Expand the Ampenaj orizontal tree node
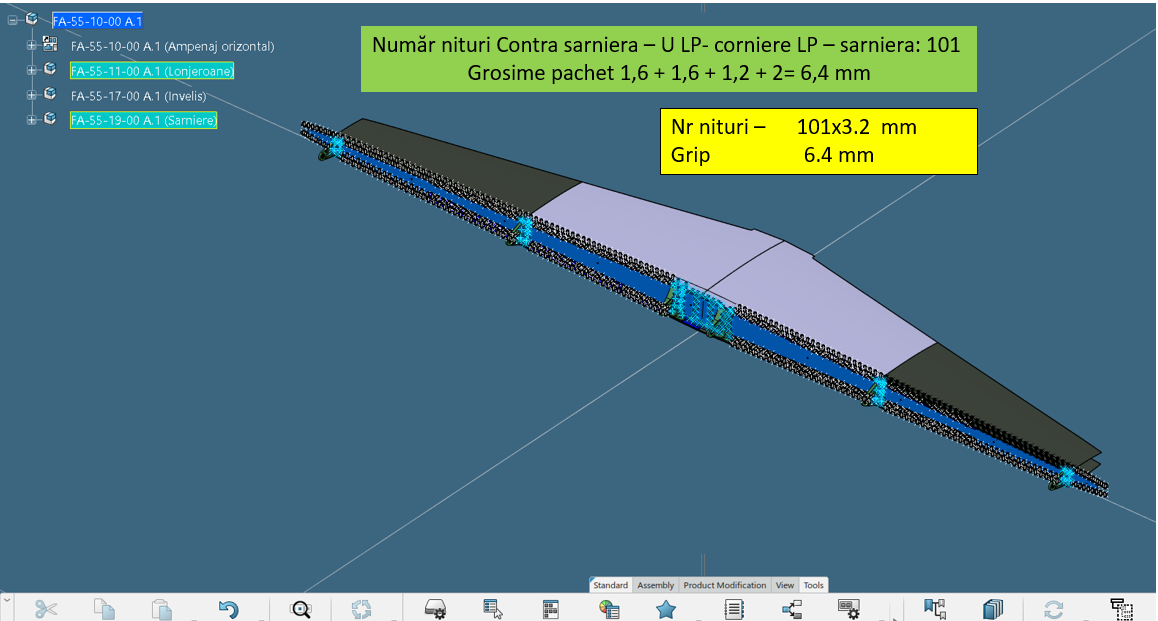This screenshot has width=1158, height=621. pyautogui.click(x=31, y=46)
